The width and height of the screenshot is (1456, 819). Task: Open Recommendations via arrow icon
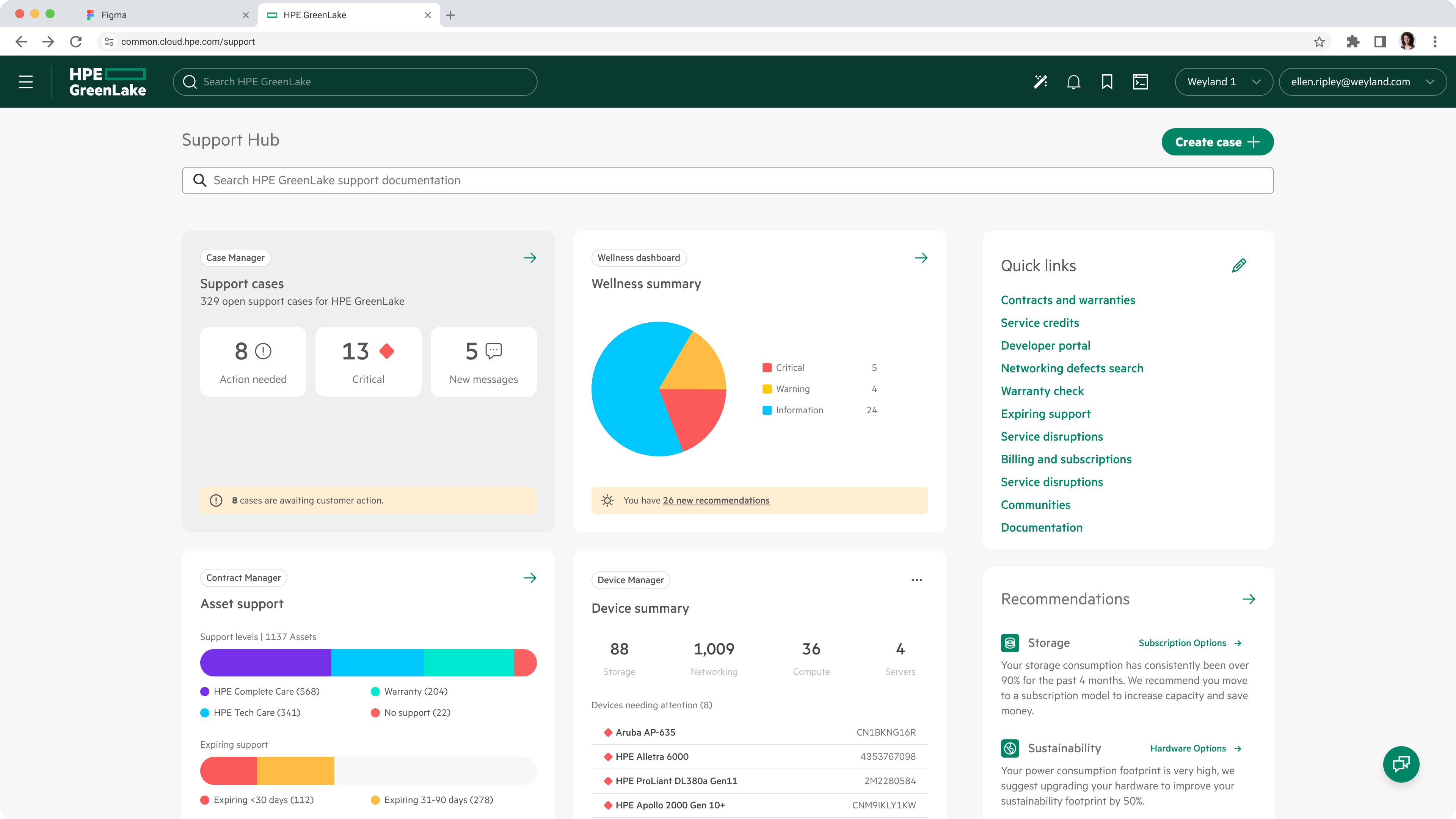pos(1249,599)
